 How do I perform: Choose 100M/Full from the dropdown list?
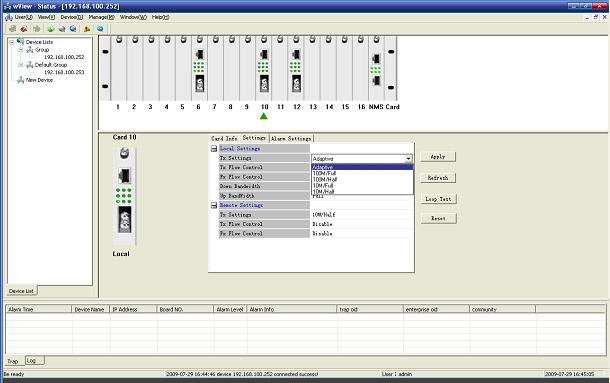[x=362, y=173]
